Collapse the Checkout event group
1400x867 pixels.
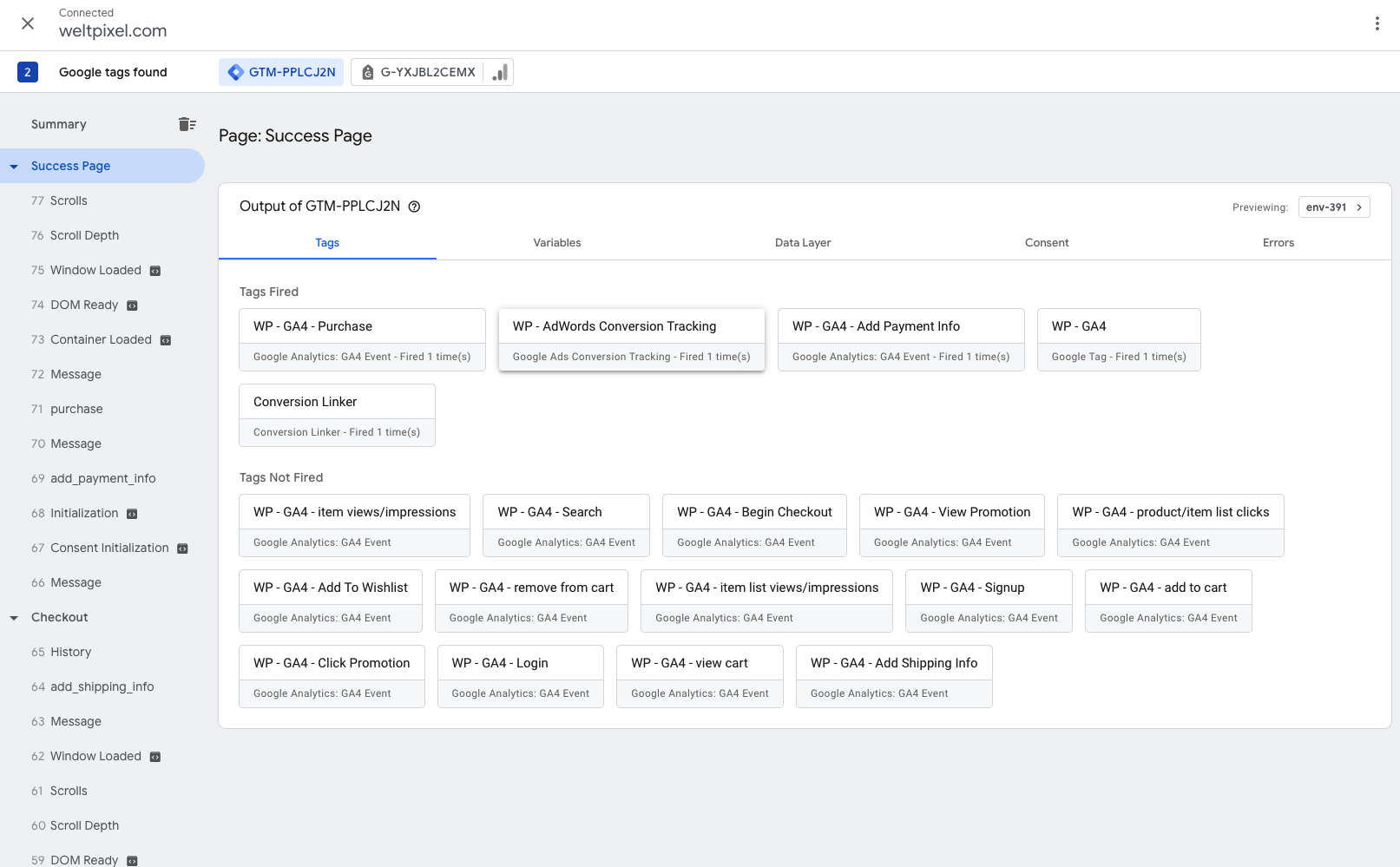click(14, 618)
